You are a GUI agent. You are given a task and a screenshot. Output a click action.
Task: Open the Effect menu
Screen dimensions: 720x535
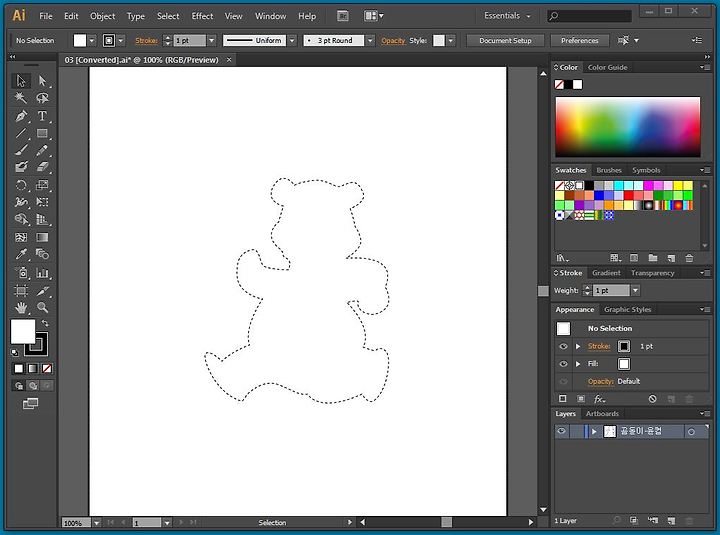(202, 16)
